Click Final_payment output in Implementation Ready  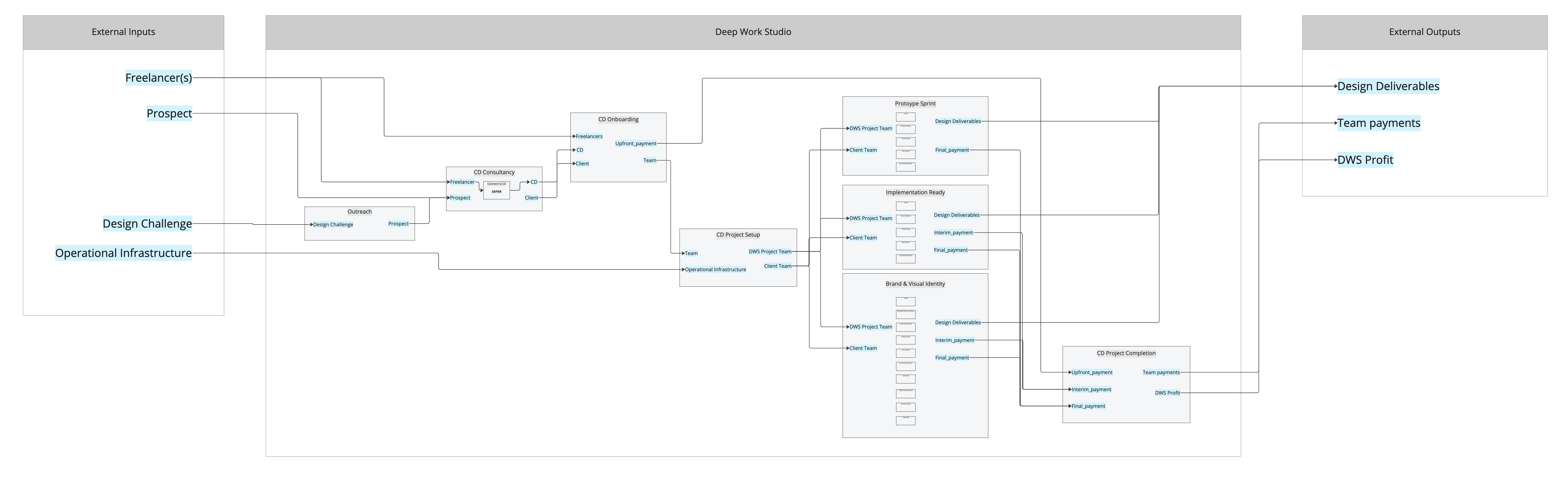(x=951, y=250)
